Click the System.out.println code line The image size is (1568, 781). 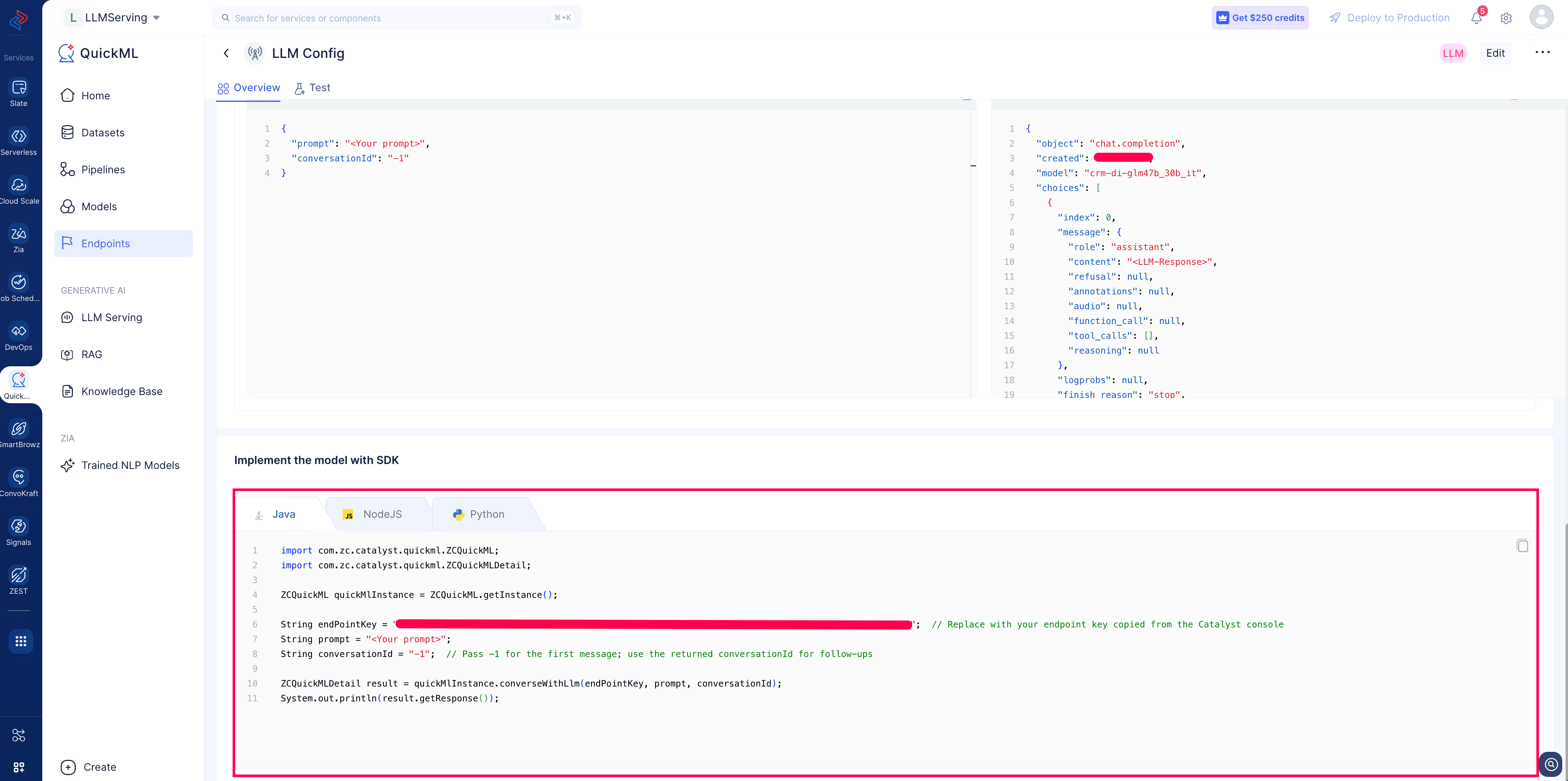coord(390,698)
